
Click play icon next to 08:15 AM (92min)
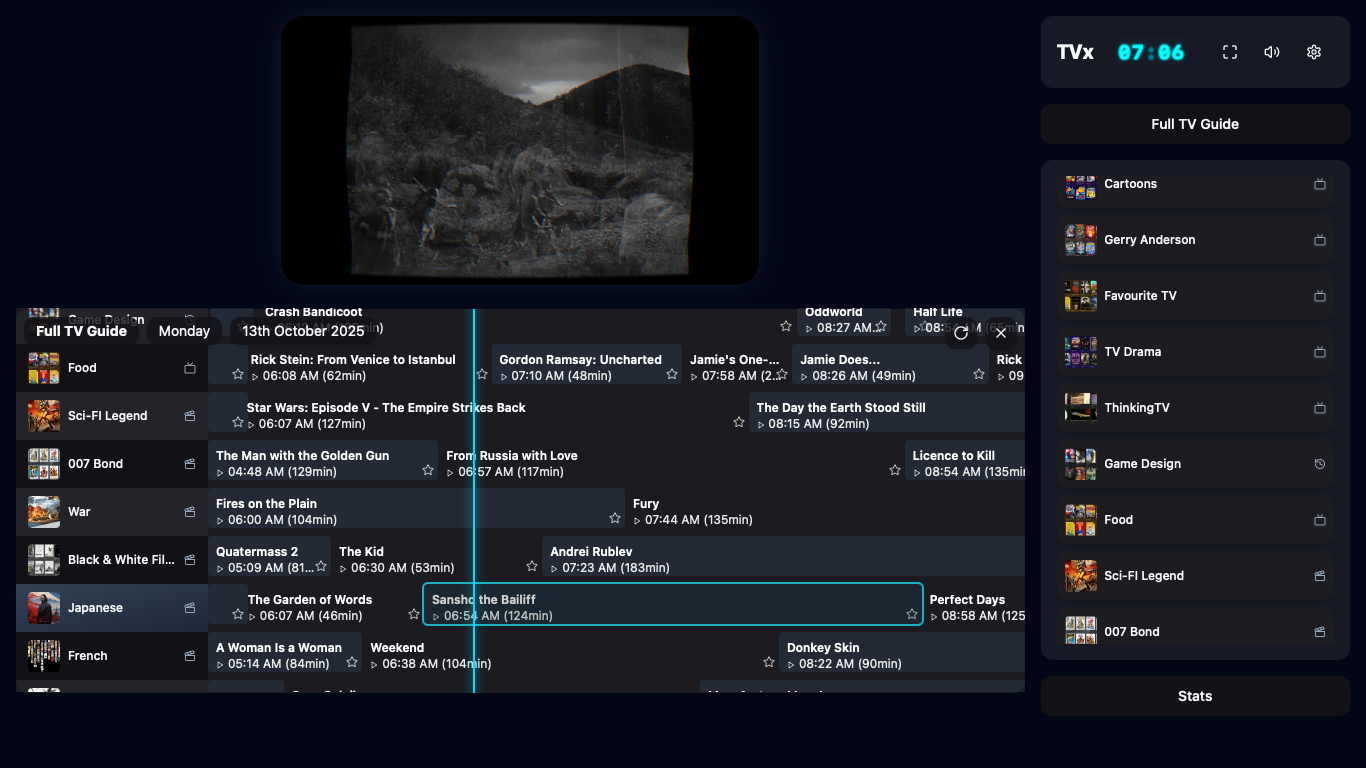coord(761,425)
